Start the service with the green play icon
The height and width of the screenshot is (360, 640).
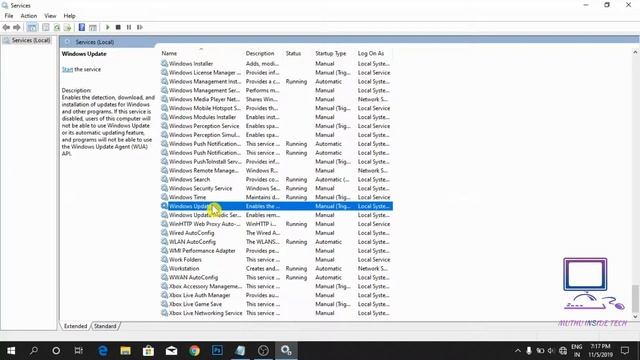pos(108,27)
